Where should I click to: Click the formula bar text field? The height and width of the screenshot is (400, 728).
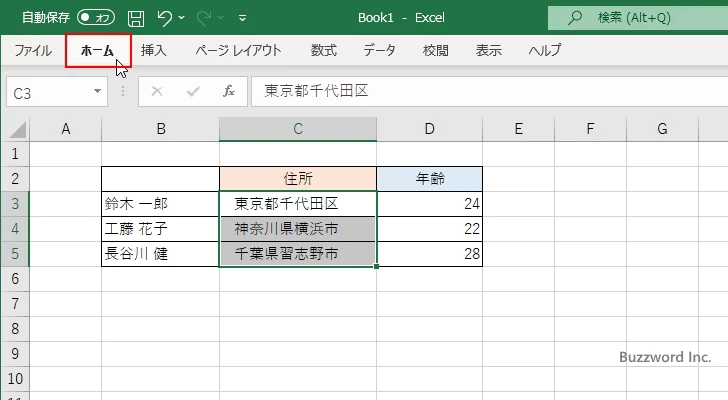coord(480,91)
